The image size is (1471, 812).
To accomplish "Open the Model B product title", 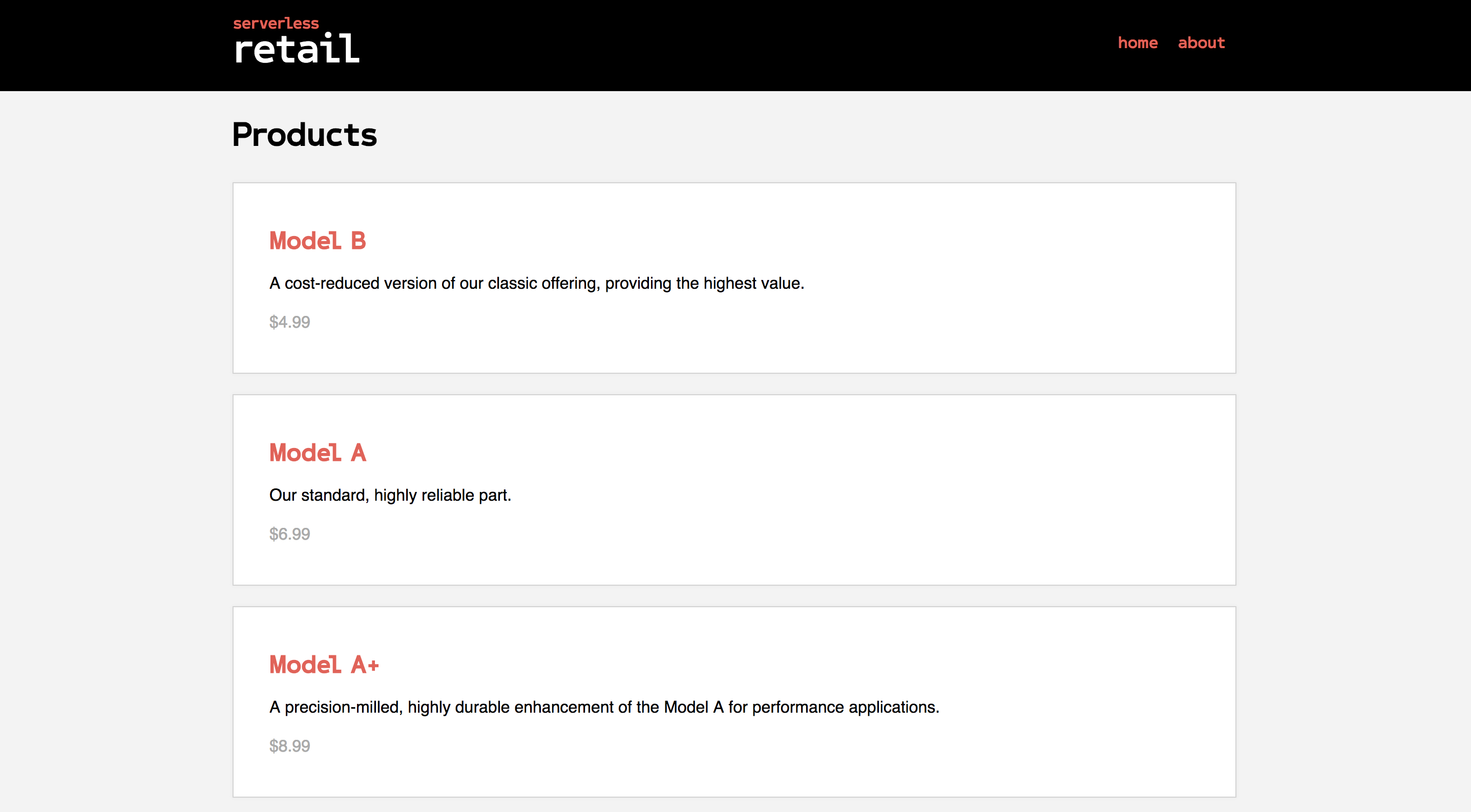I will (317, 241).
